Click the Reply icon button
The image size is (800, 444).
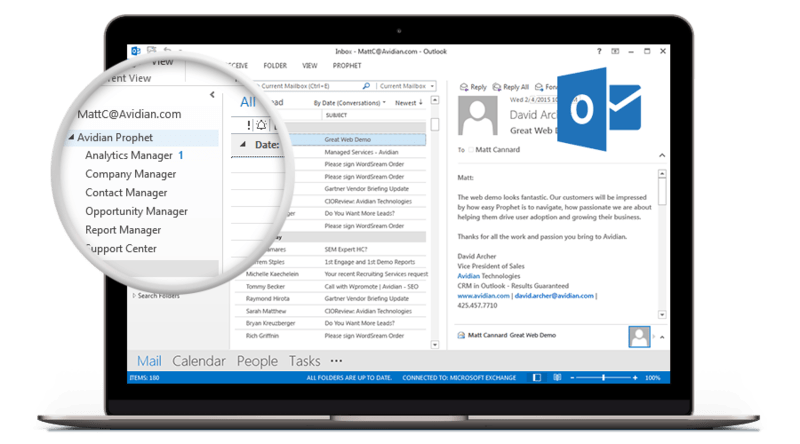coord(473,87)
